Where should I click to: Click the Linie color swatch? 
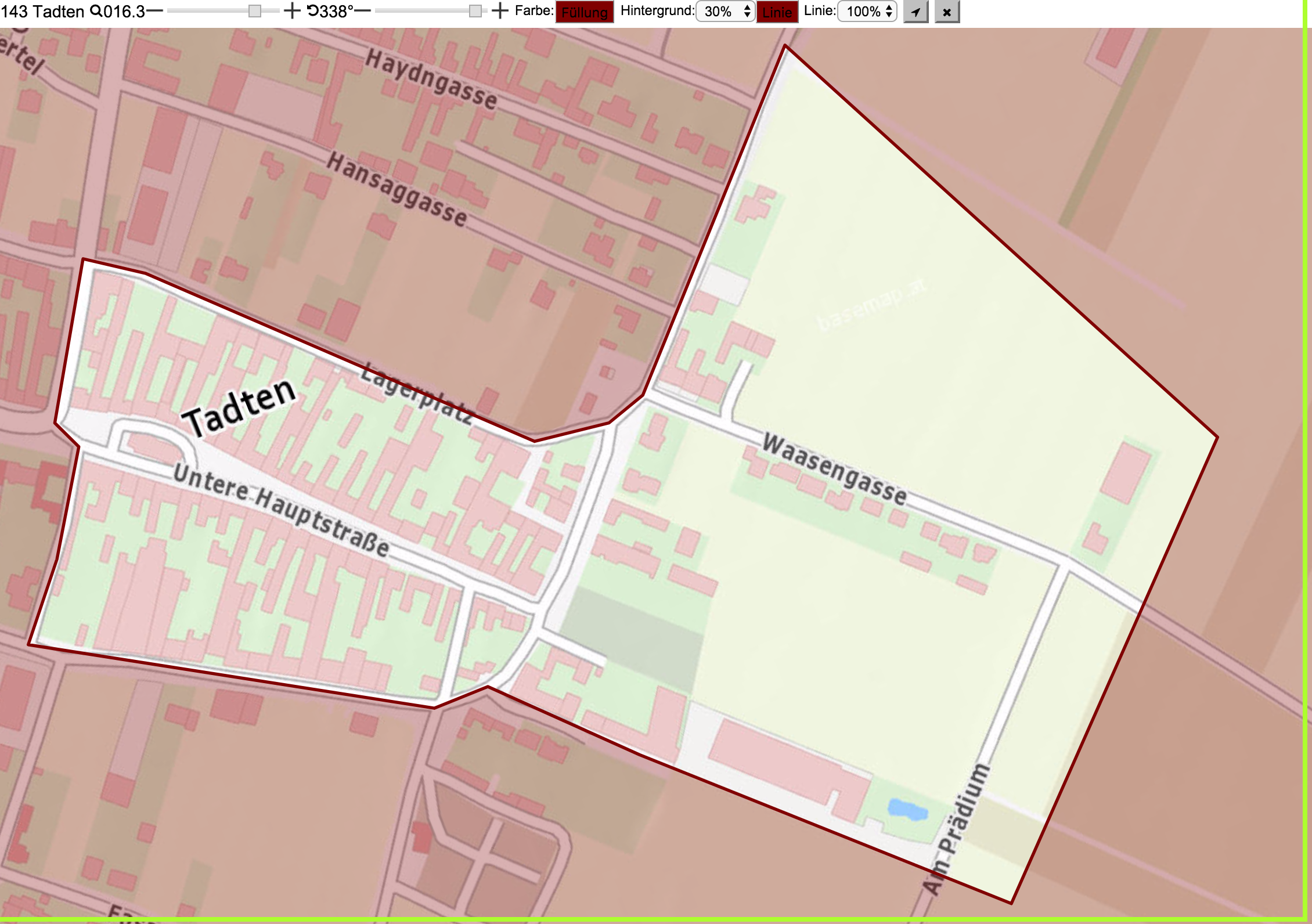tap(777, 12)
